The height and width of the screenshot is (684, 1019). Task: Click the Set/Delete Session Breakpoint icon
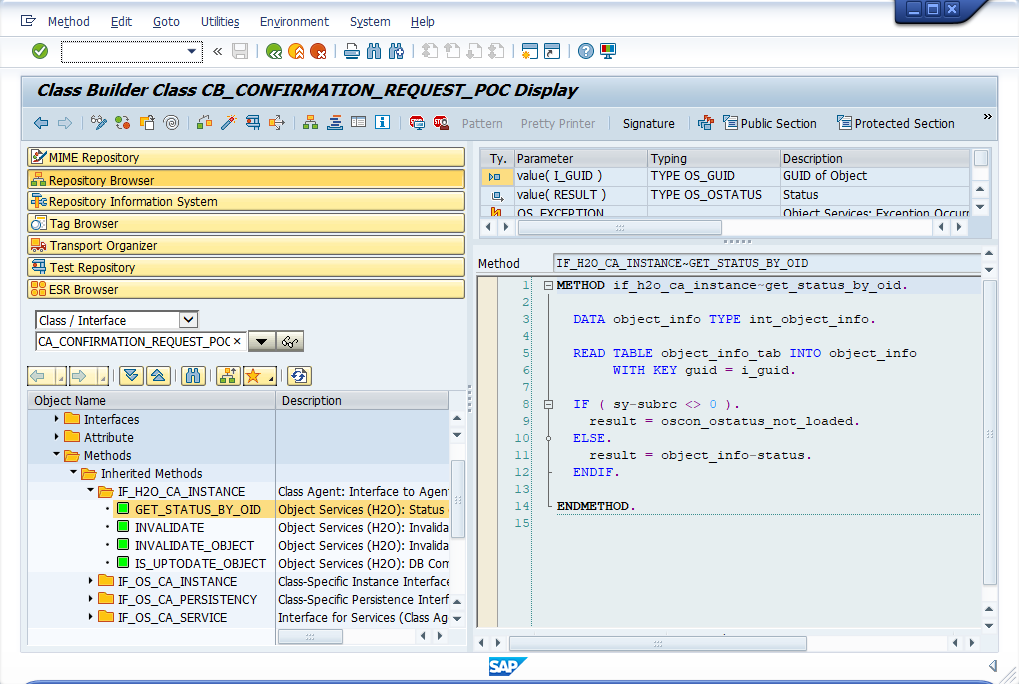(417, 123)
